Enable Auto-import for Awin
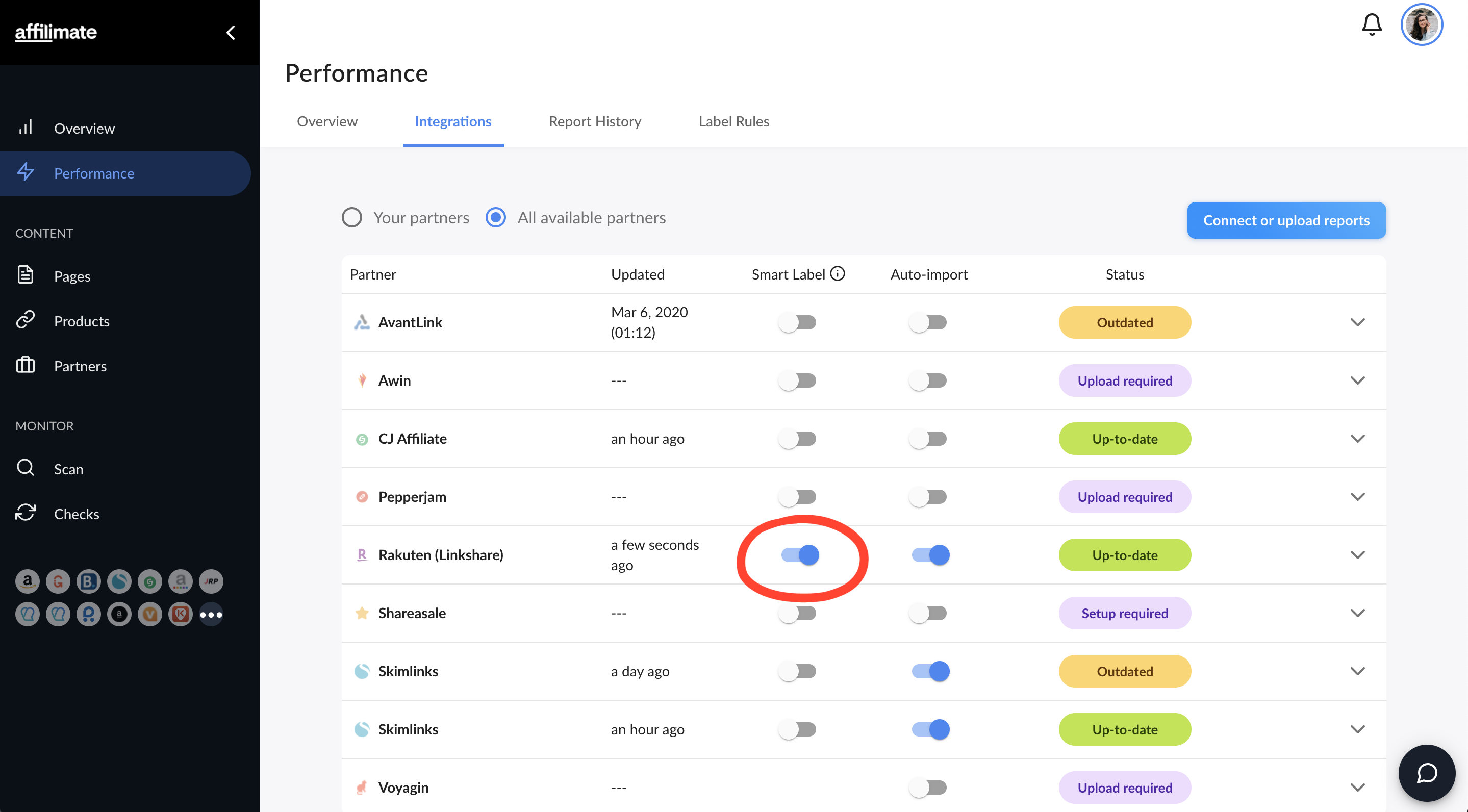The width and height of the screenshot is (1468, 812). (x=928, y=380)
